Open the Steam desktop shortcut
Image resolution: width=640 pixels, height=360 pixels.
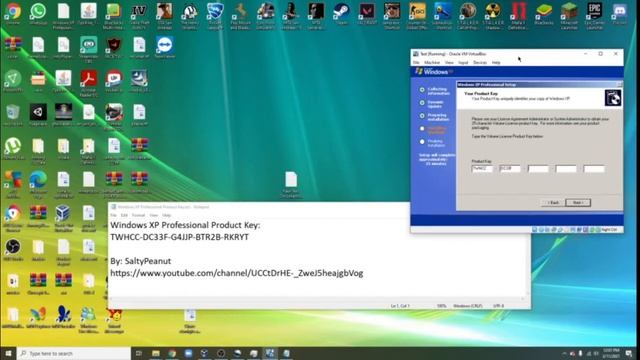pyautogui.click(x=341, y=11)
